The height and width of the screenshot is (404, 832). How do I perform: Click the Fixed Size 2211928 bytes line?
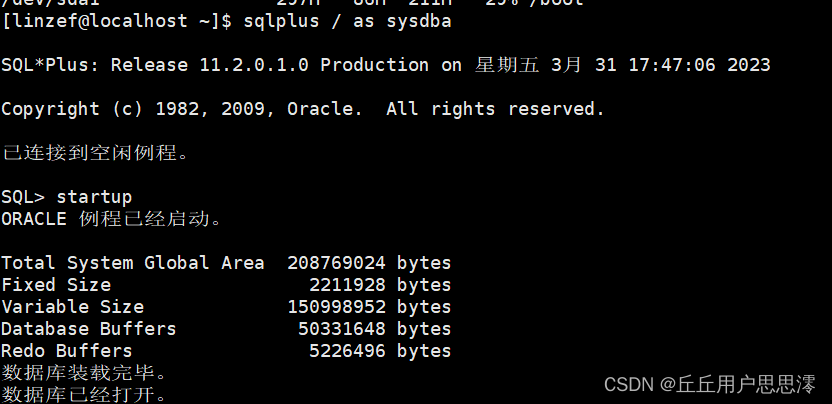click(x=226, y=285)
